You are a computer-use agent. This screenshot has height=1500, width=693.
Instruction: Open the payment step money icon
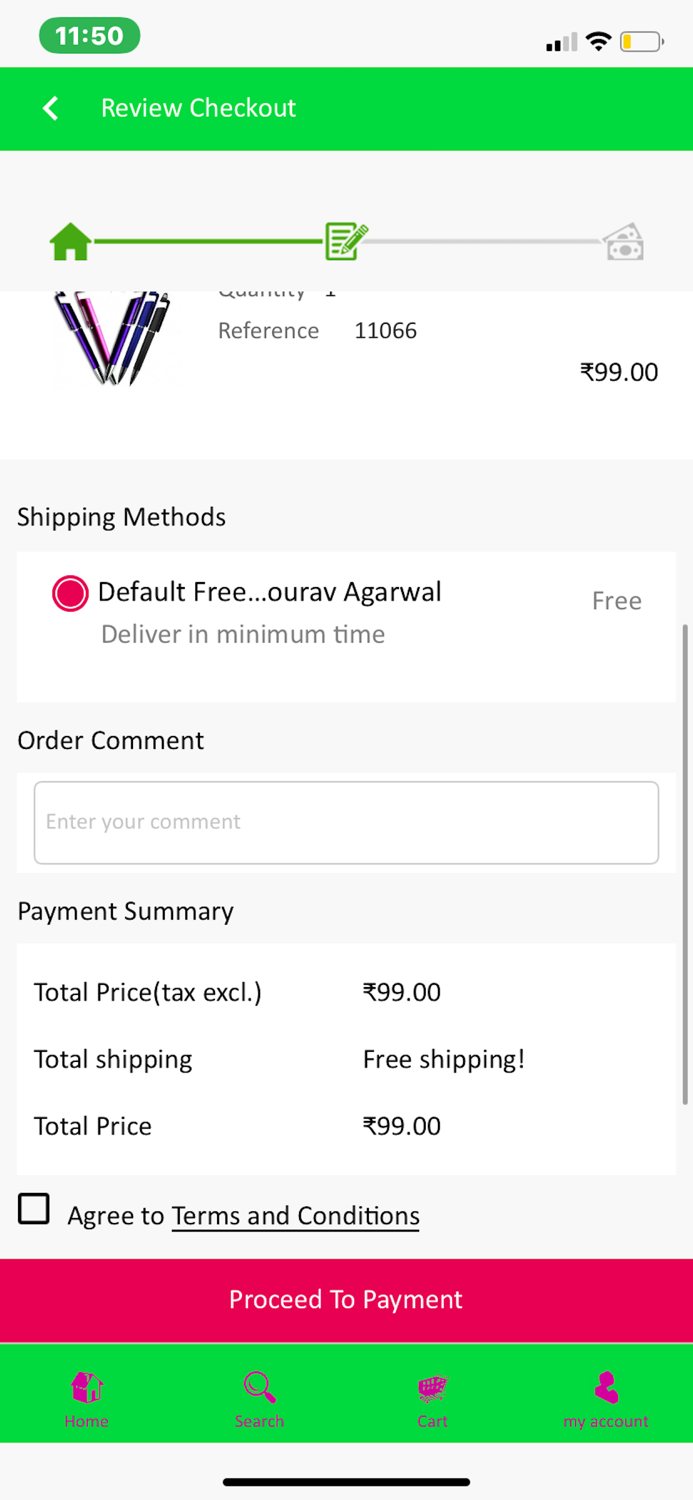point(625,240)
